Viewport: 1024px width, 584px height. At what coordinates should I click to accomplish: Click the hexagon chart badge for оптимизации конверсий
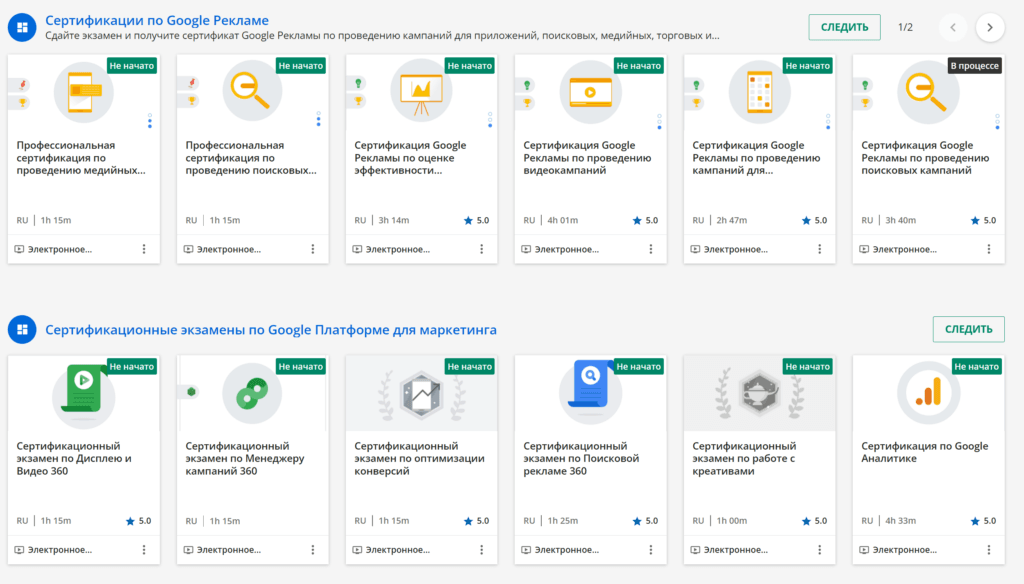(421, 394)
